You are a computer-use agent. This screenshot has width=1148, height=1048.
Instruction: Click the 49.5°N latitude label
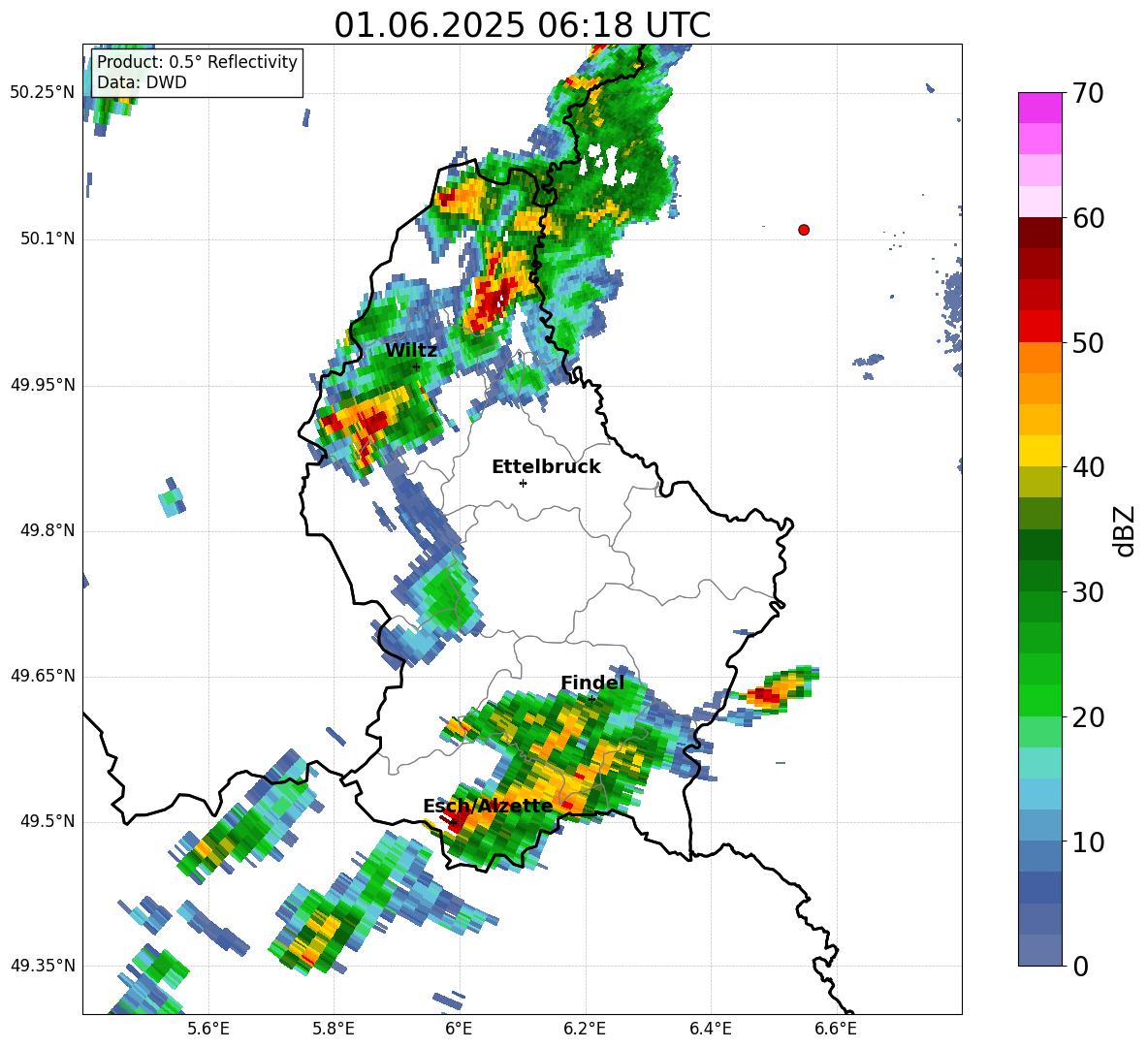(48, 821)
